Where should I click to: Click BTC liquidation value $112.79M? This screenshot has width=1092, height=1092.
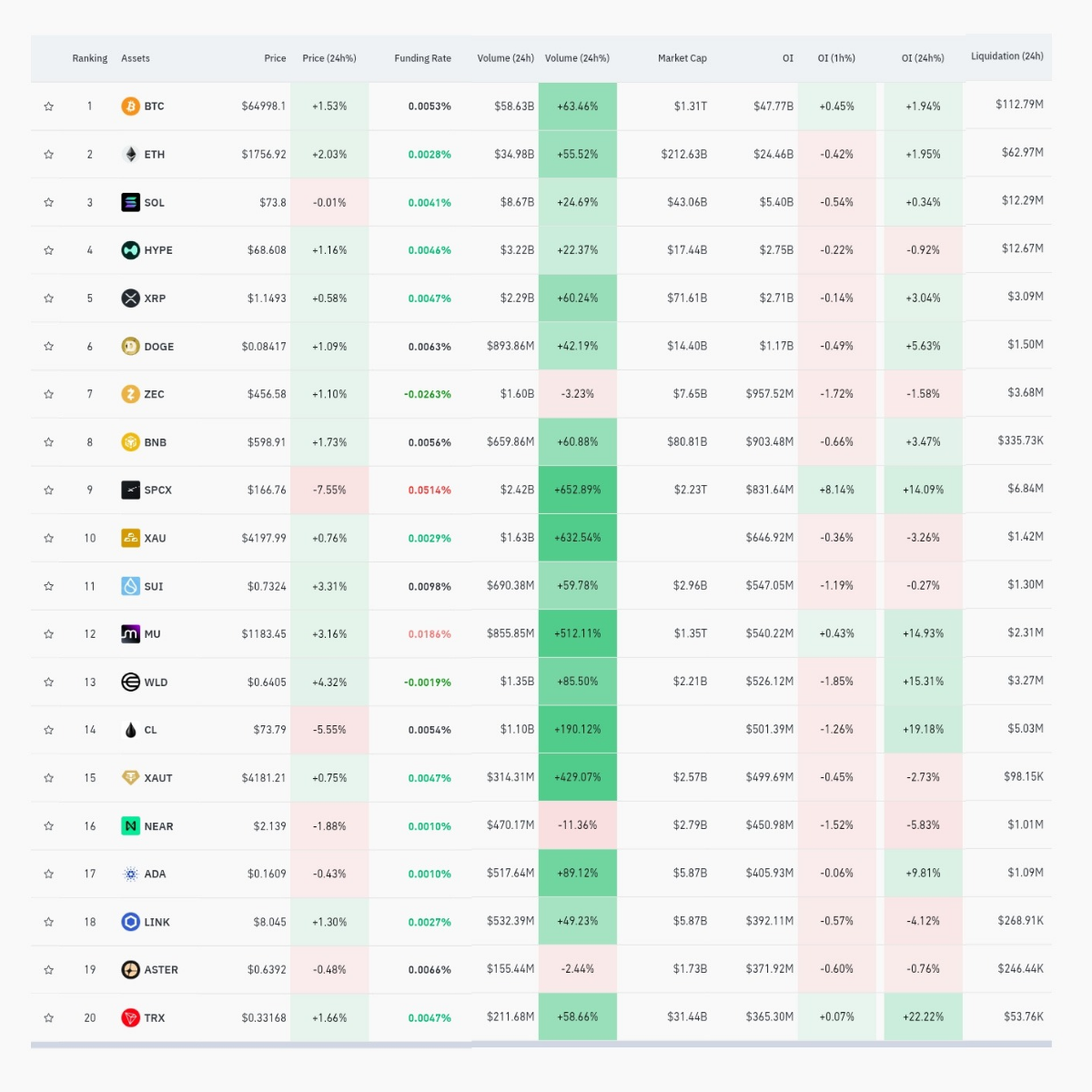(x=1019, y=105)
